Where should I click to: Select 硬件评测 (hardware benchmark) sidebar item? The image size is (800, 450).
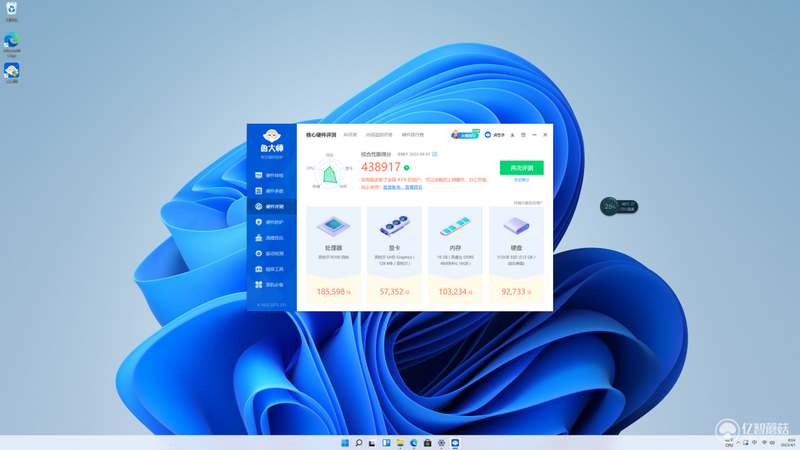tap(271, 207)
